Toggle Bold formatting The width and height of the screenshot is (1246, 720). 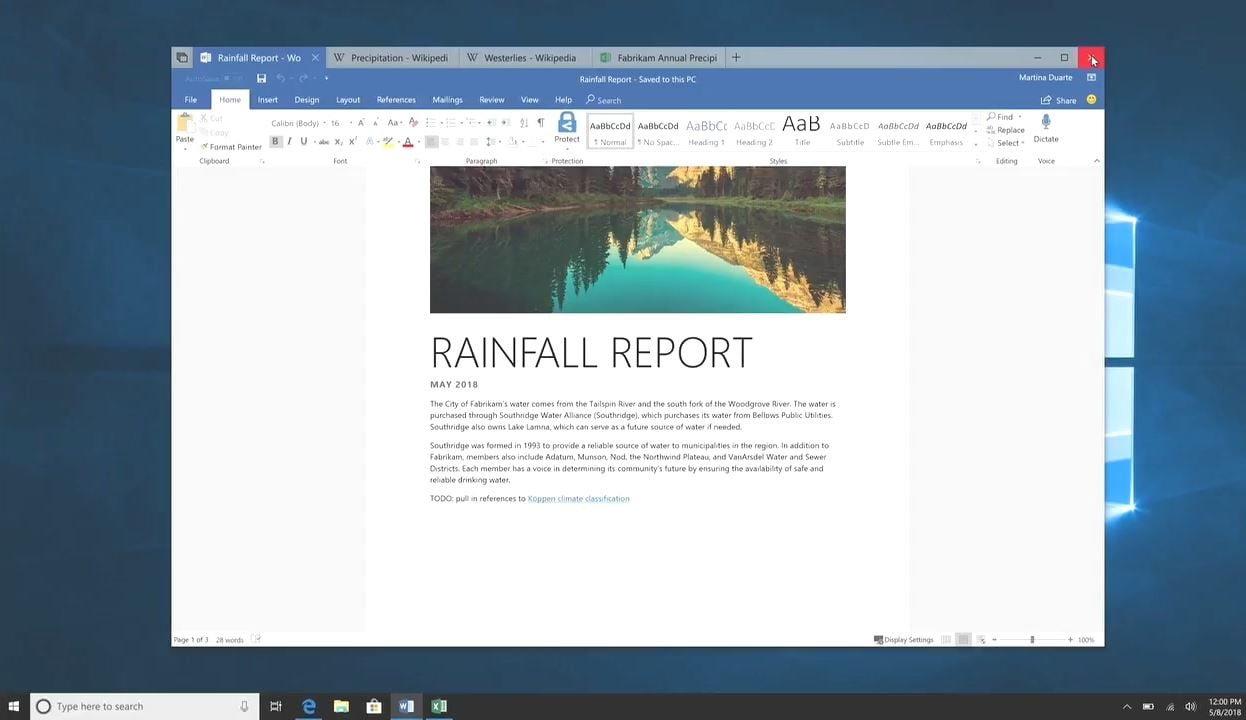coord(275,142)
